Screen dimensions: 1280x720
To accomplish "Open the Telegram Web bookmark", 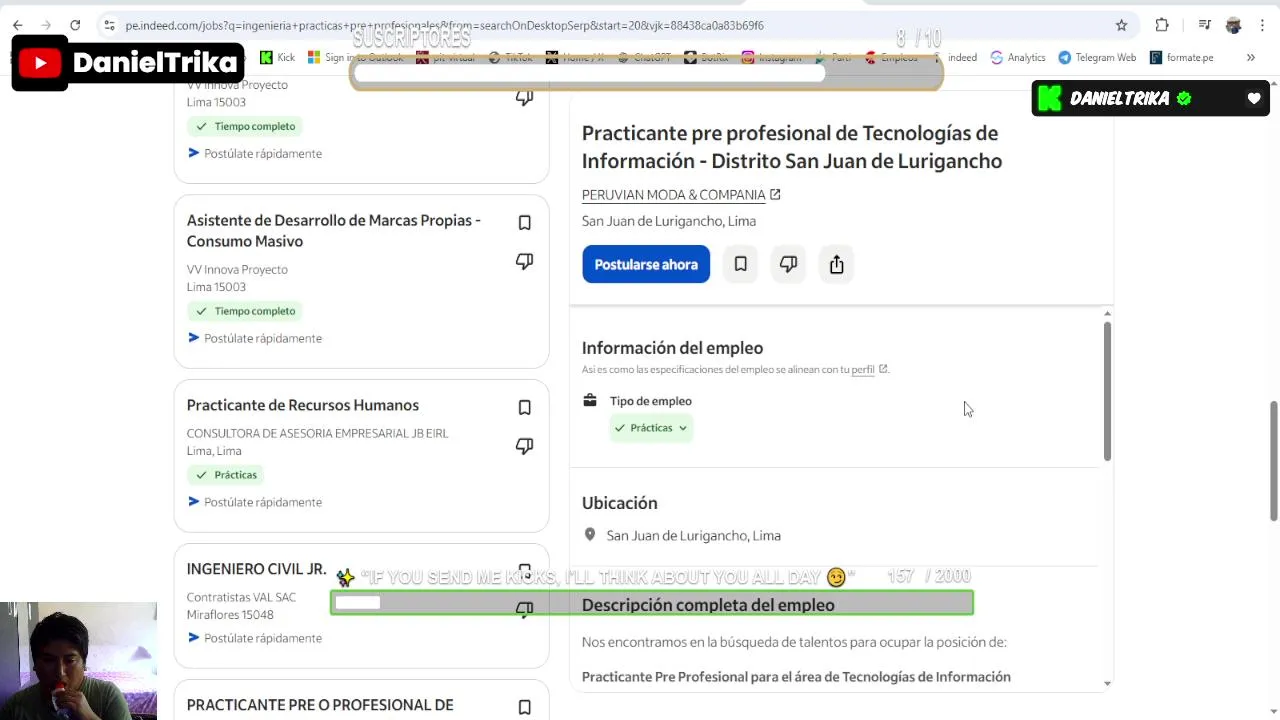I will pyautogui.click(x=1098, y=57).
